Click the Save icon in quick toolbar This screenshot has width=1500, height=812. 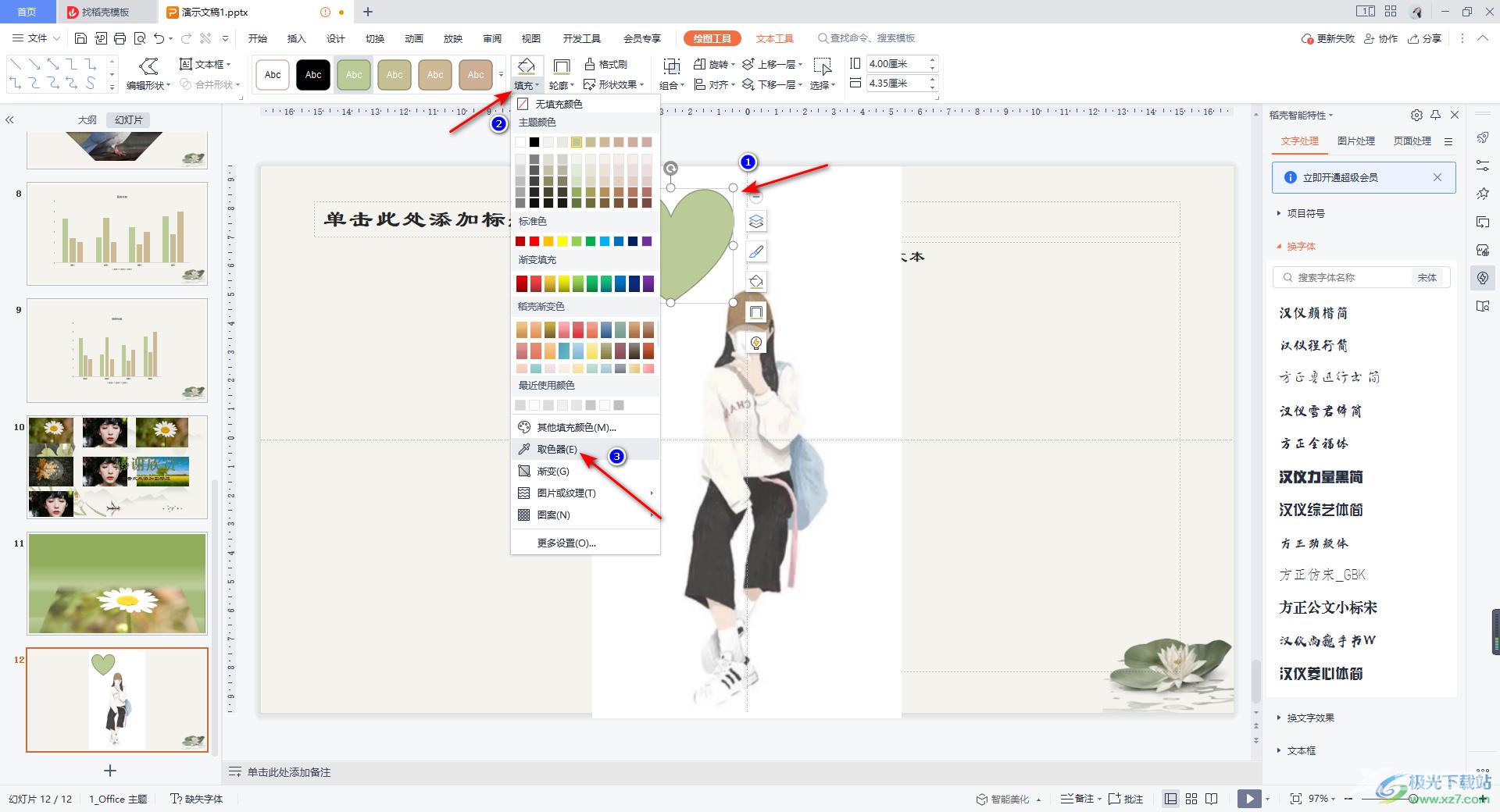80,38
